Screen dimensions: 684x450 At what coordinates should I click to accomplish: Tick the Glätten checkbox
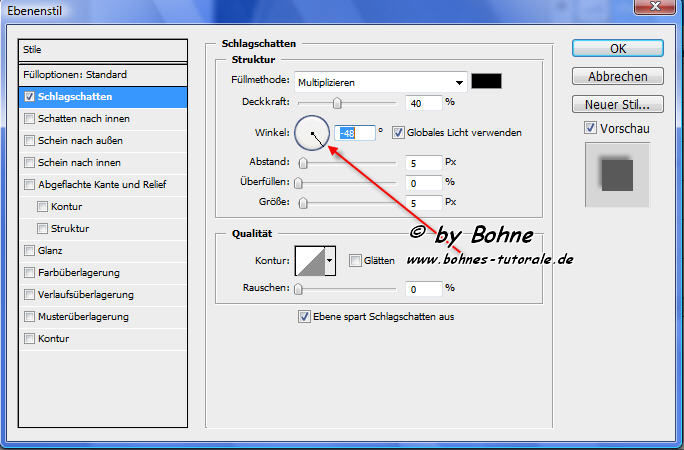pos(355,261)
